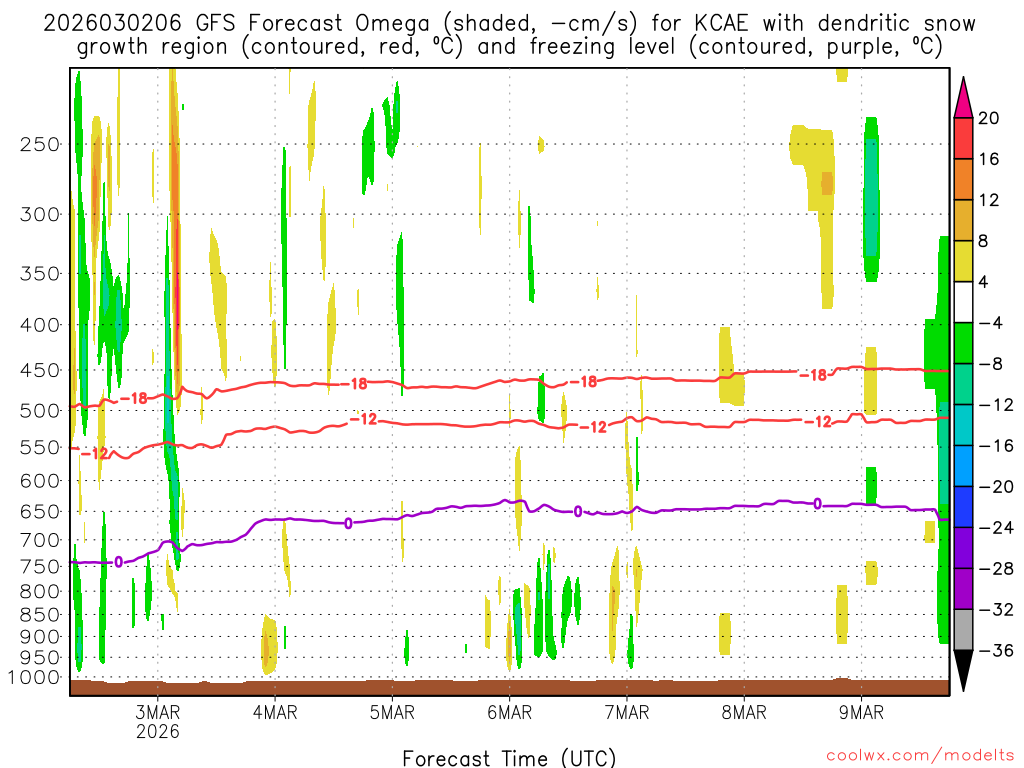Click the 250 pressure level label
This screenshot has width=1024, height=768.
click(x=40, y=144)
